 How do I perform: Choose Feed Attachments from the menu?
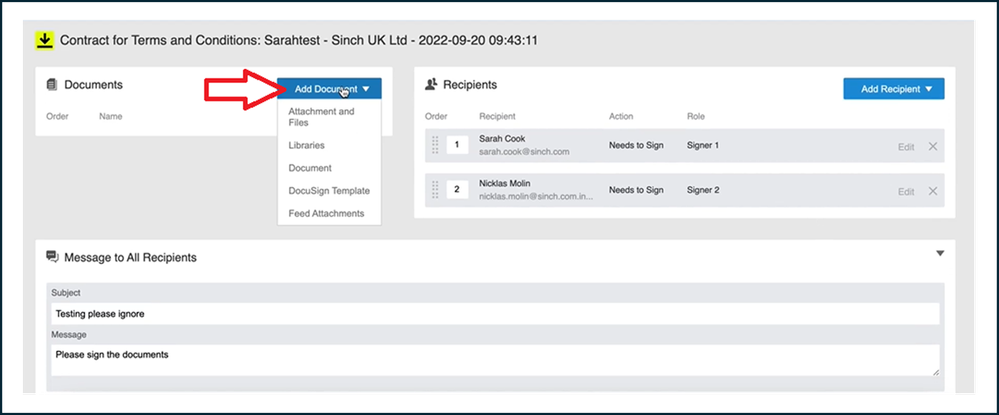click(x=326, y=213)
